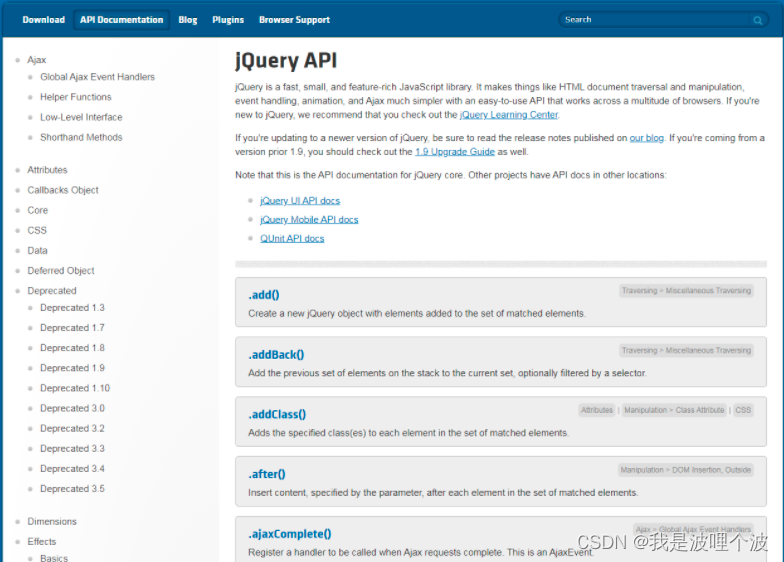784x562 pixels.
Task: Open the Data category
Action: click(x=38, y=250)
